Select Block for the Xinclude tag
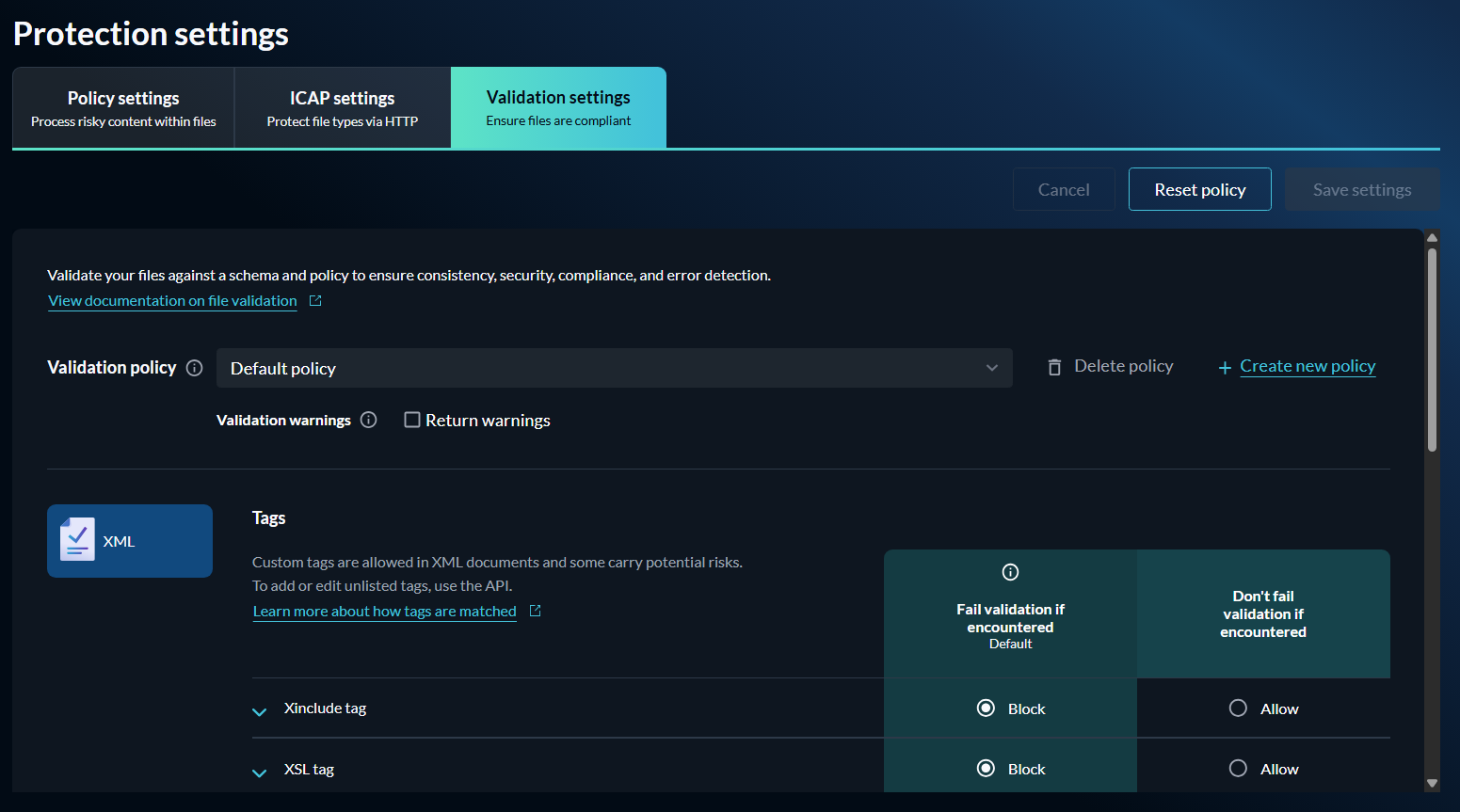 point(985,709)
